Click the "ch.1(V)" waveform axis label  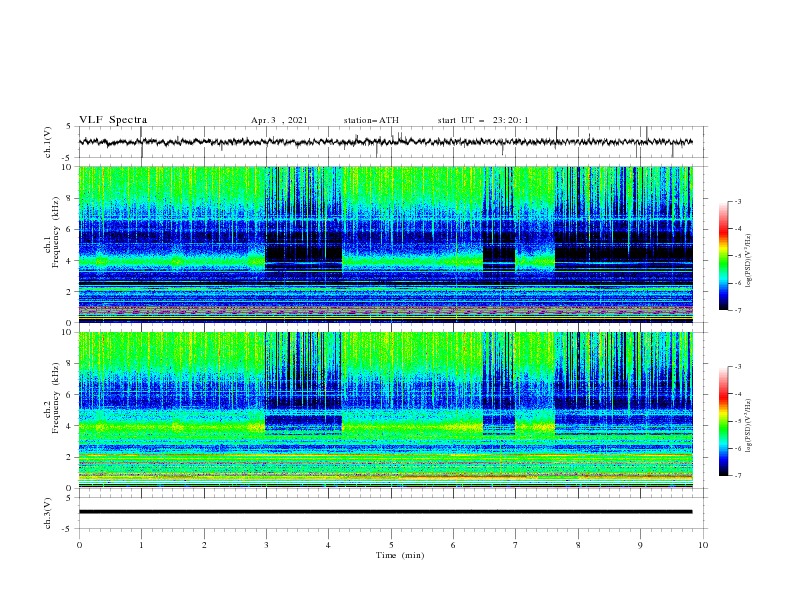(x=48, y=142)
